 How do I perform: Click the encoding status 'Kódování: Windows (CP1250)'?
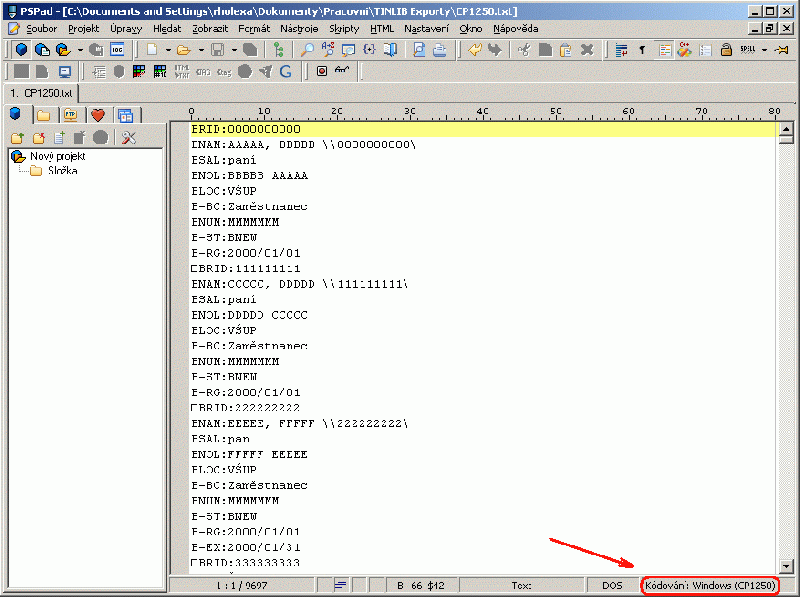coord(710,585)
